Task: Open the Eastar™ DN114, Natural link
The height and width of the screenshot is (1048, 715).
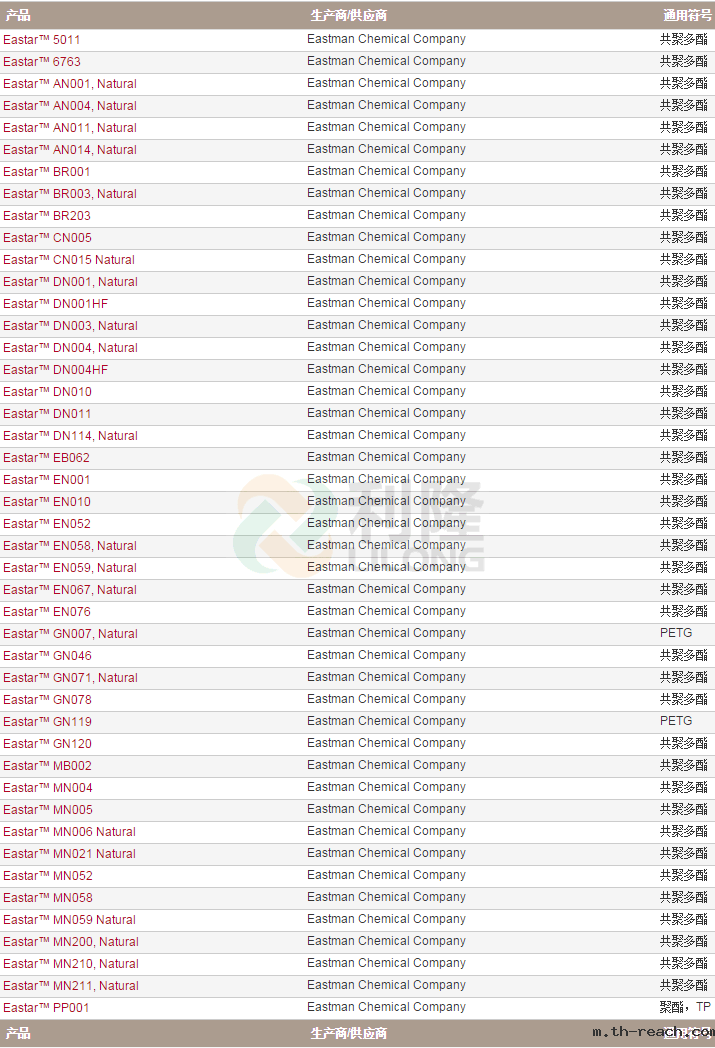Action: tap(70, 436)
